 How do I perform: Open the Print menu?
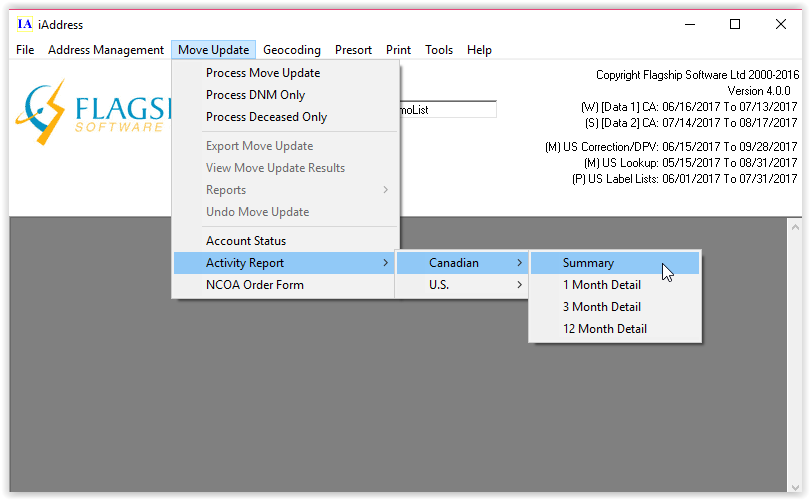398,50
